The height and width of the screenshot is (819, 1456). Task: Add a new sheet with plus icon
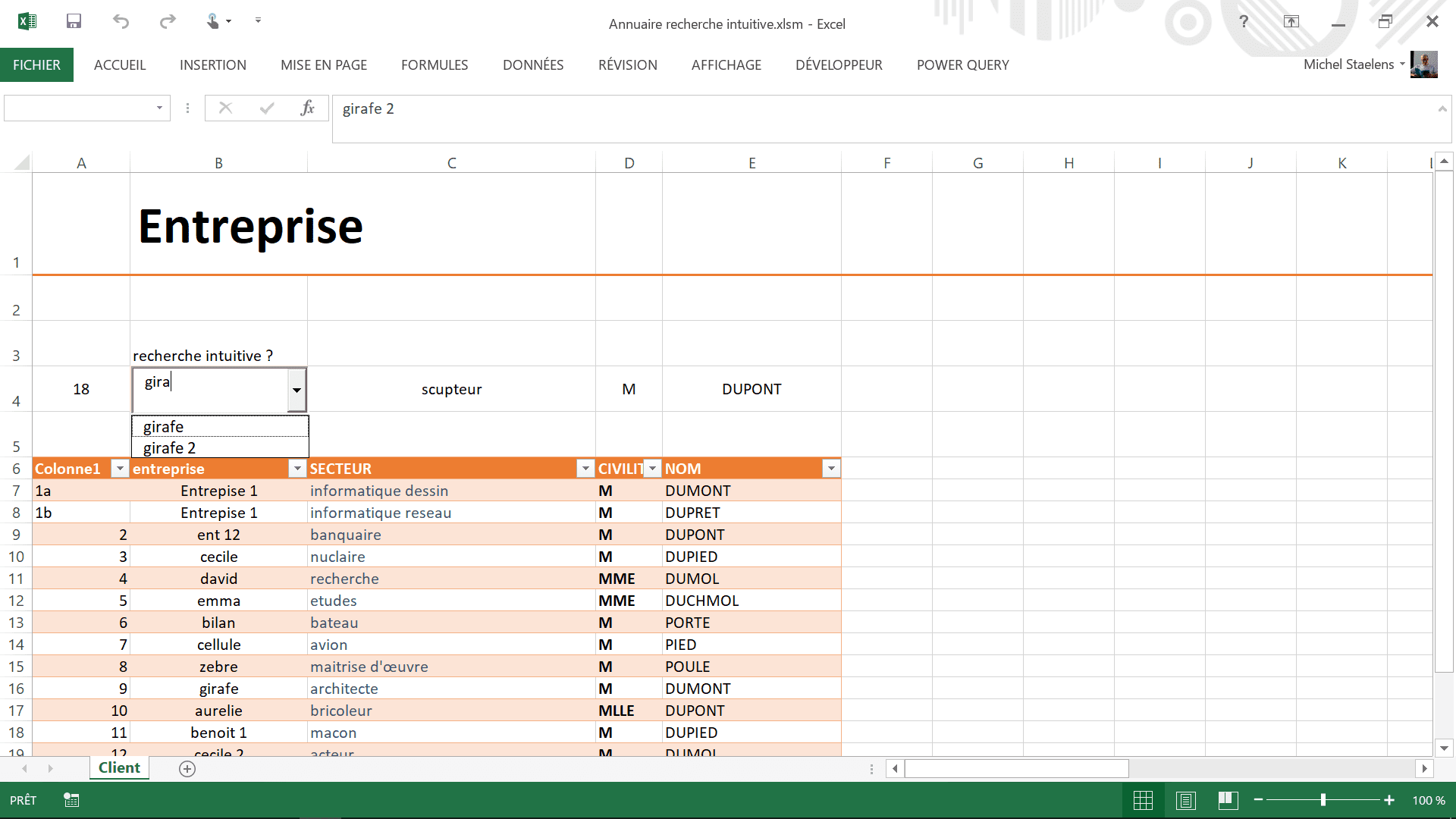pos(187,769)
